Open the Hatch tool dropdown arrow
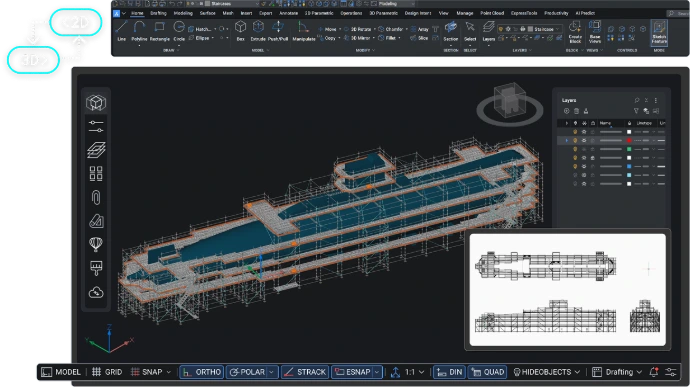Viewport: 690px width, 387px height. pos(215,29)
